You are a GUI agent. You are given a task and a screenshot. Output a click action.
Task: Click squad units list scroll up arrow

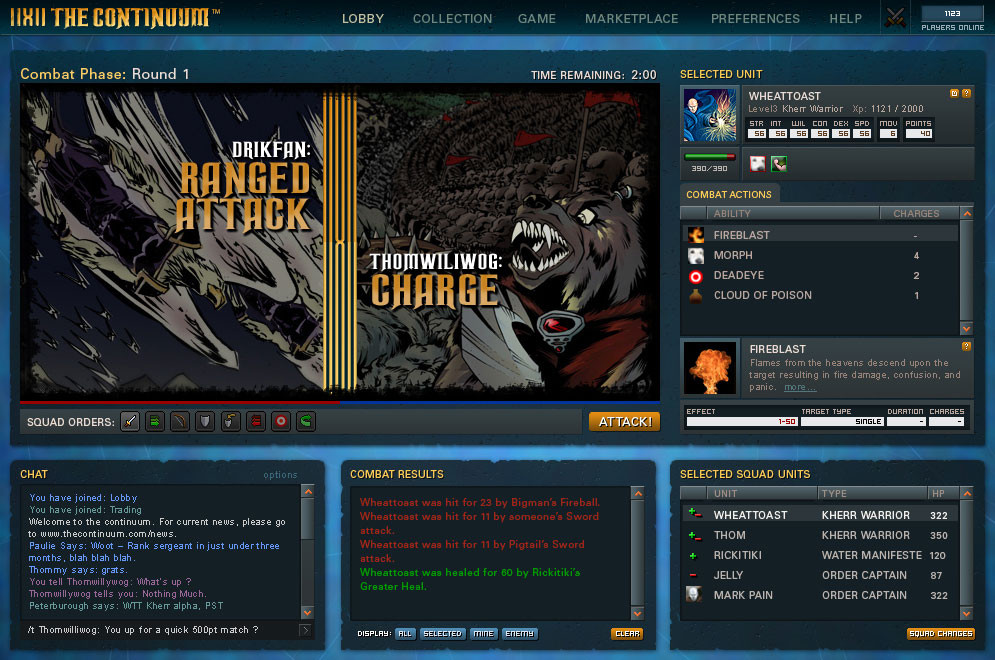tap(966, 493)
